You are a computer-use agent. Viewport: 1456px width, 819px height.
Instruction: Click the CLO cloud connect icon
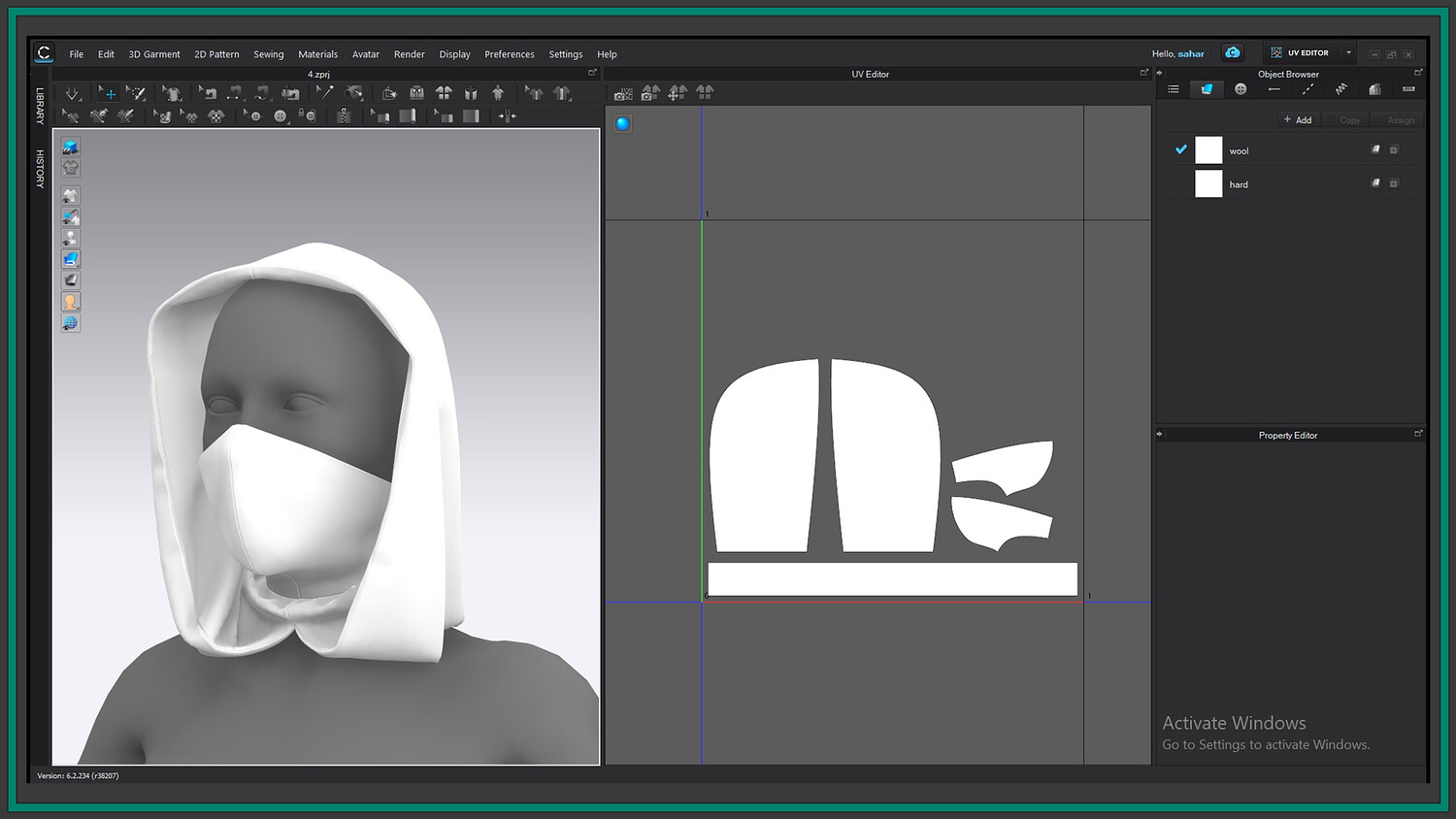click(1233, 53)
